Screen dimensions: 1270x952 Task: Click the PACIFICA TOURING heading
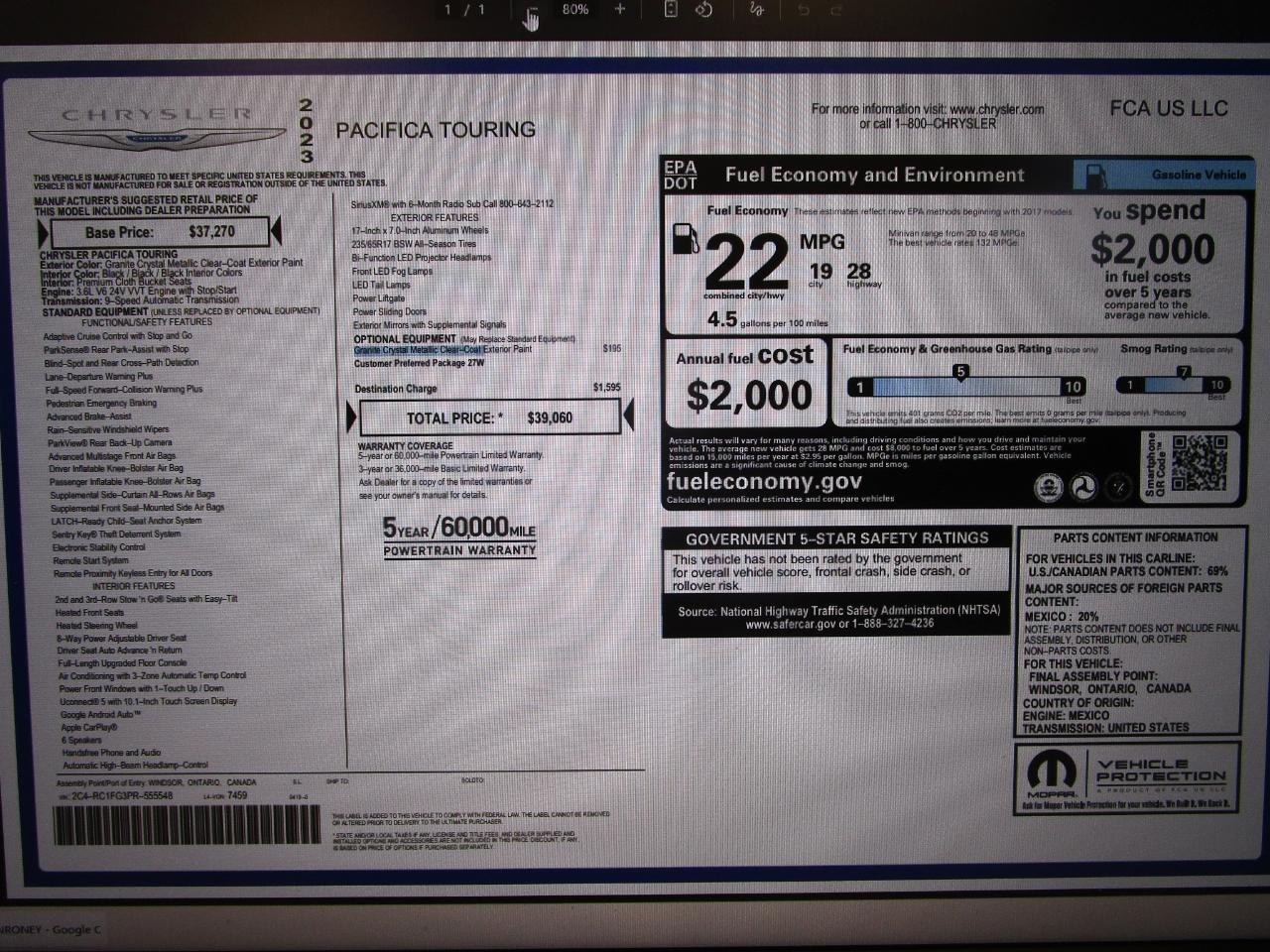tap(436, 130)
